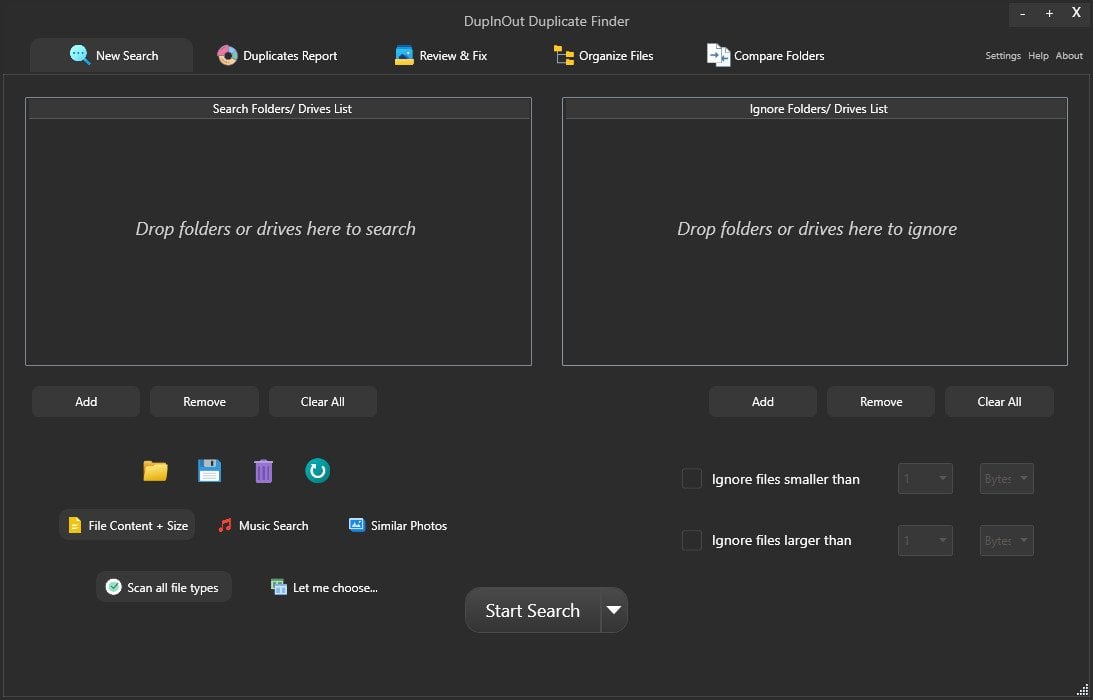
Task: Open Let me choose file types
Action: pyautogui.click(x=324, y=588)
